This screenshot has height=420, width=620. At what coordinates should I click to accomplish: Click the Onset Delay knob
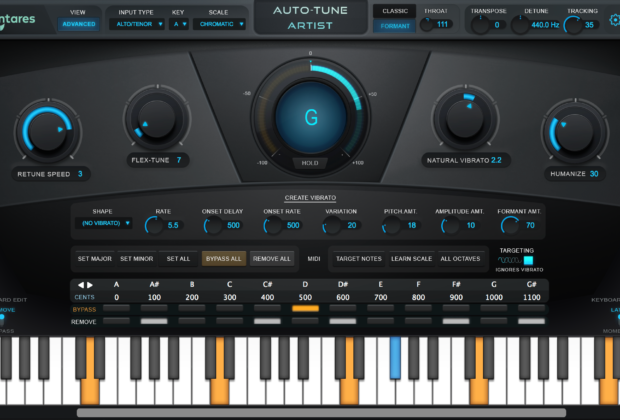coord(213,226)
